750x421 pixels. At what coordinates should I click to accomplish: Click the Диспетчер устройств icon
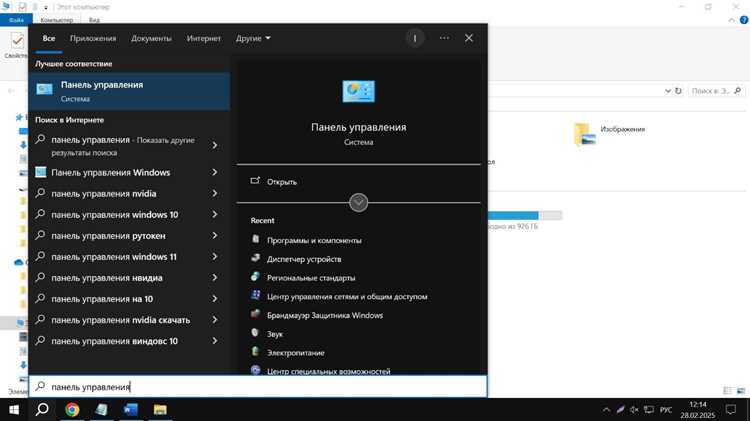point(255,258)
